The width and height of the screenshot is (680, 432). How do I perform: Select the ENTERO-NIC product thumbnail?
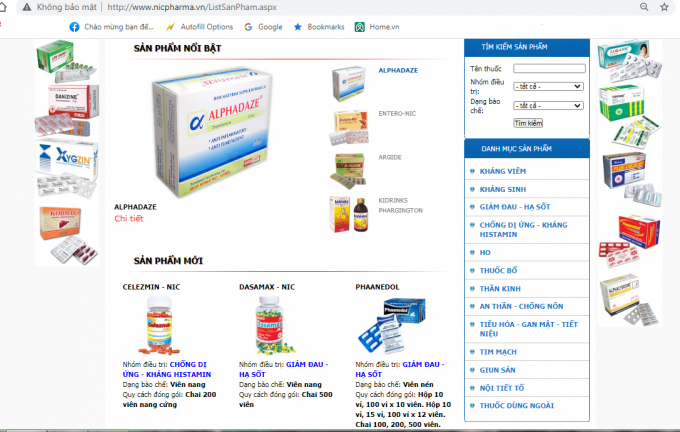[x=350, y=128]
